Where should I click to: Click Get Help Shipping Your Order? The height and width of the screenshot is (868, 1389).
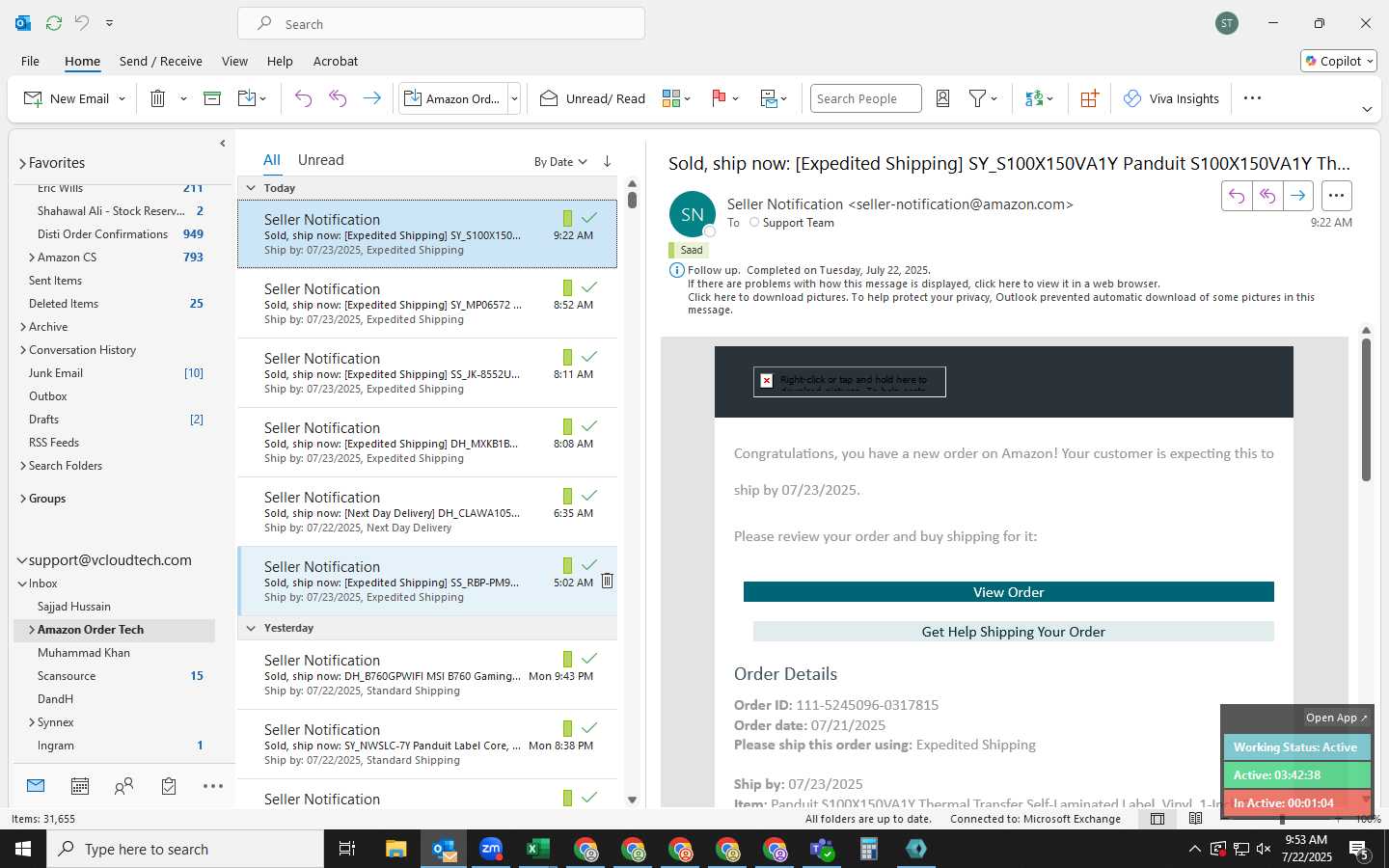[1013, 632]
